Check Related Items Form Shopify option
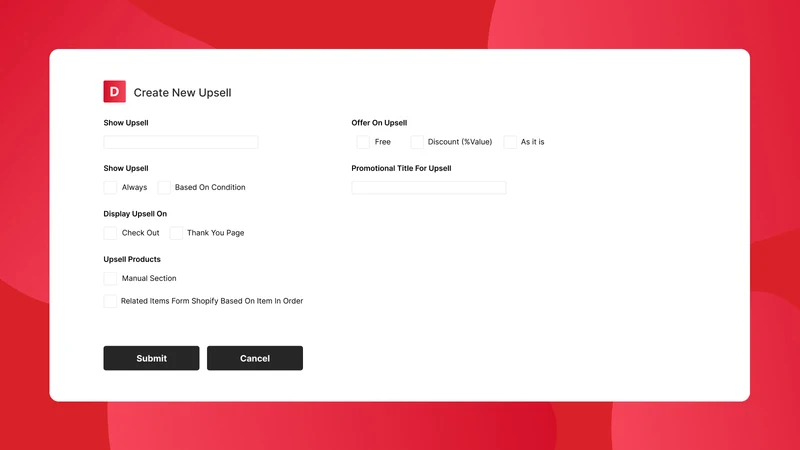This screenshot has width=800, height=450. tap(110, 301)
